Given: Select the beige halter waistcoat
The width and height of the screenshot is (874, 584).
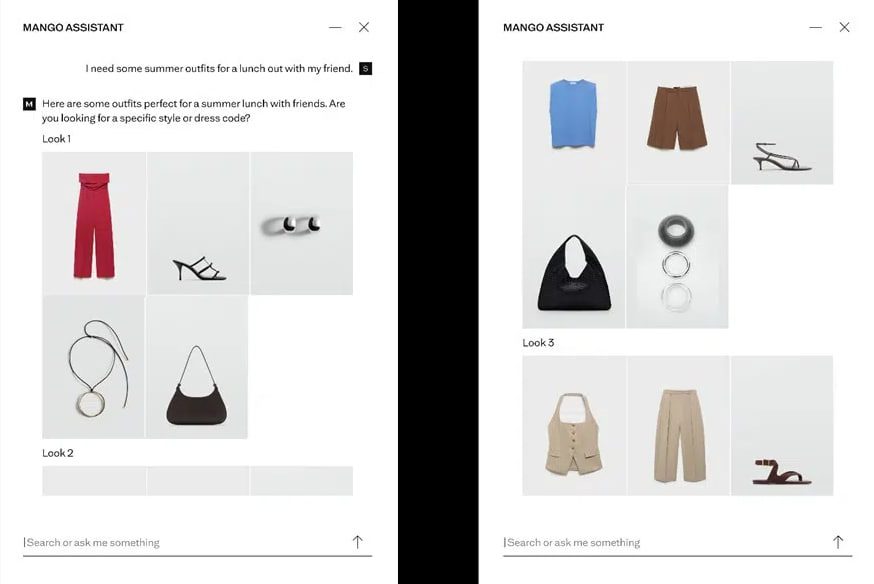Looking at the screenshot, I should (574, 426).
